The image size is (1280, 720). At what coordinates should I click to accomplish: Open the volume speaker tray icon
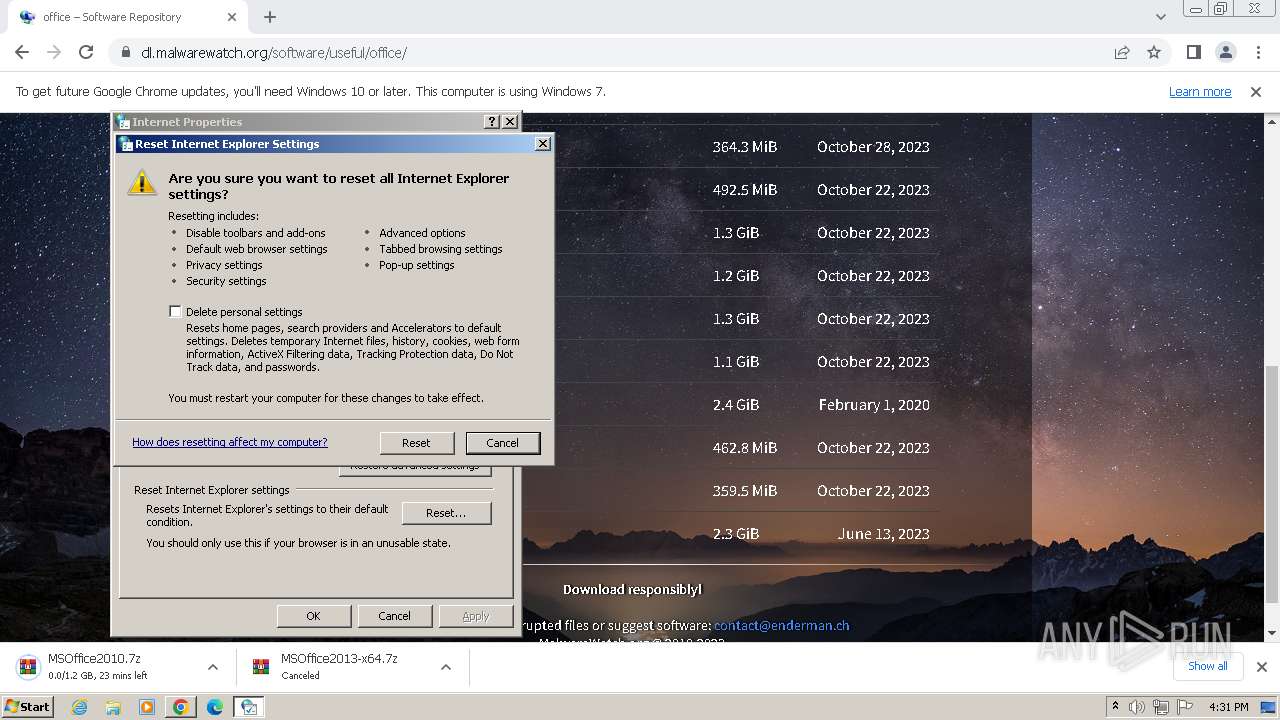1137,707
